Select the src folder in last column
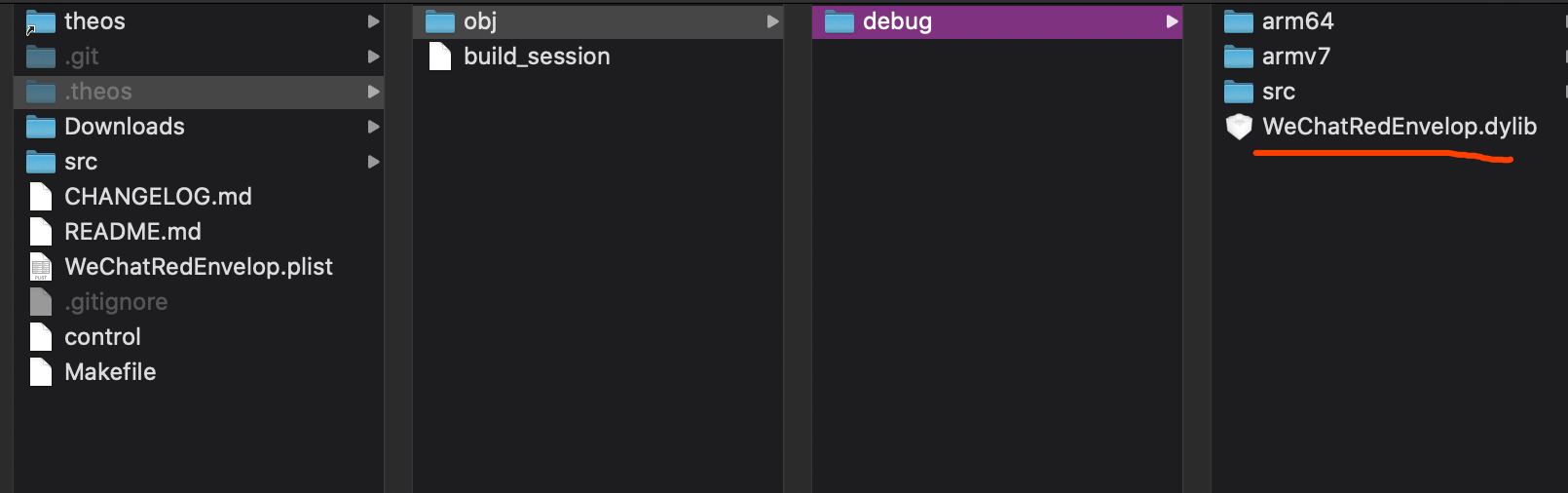 1278,92
